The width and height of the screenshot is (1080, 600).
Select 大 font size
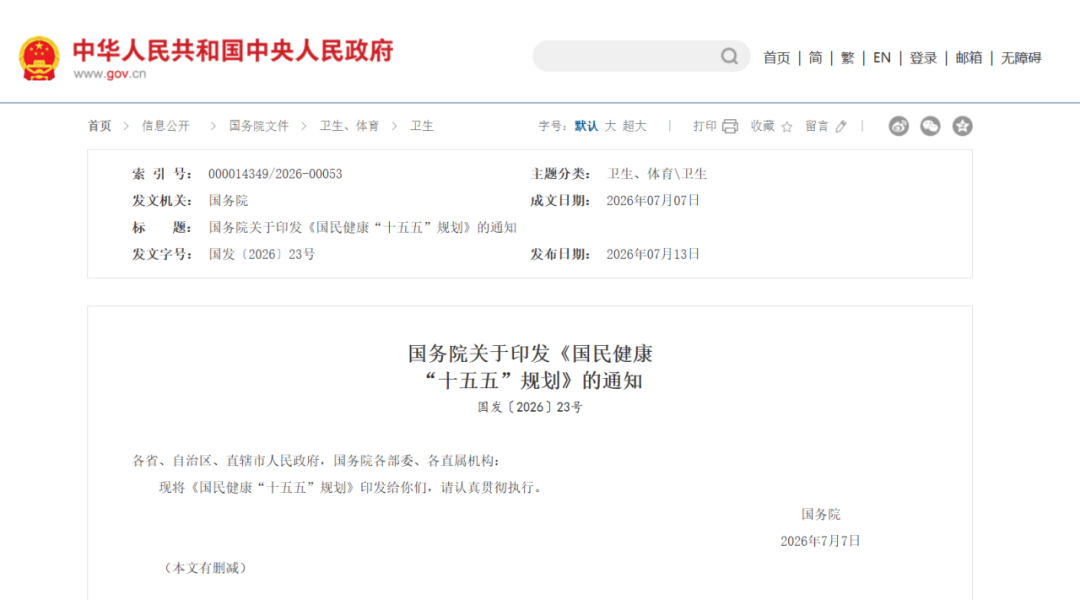click(610, 126)
